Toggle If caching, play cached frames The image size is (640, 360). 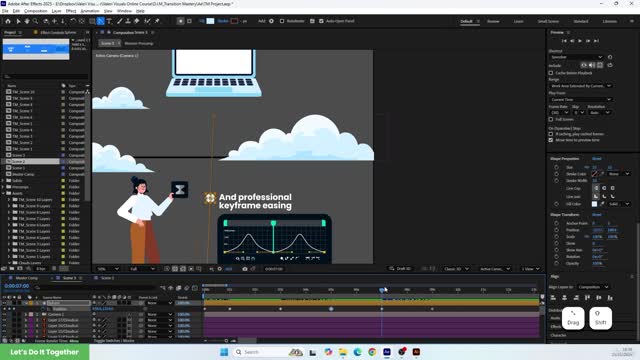tap(551, 134)
